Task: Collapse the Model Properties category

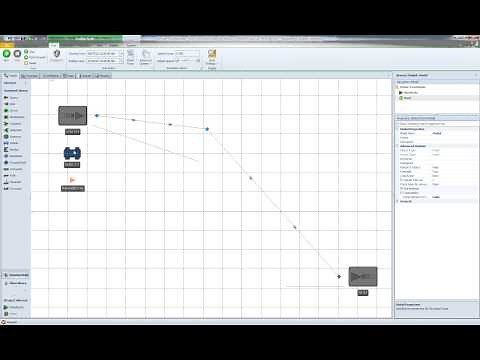Action: coord(398,129)
